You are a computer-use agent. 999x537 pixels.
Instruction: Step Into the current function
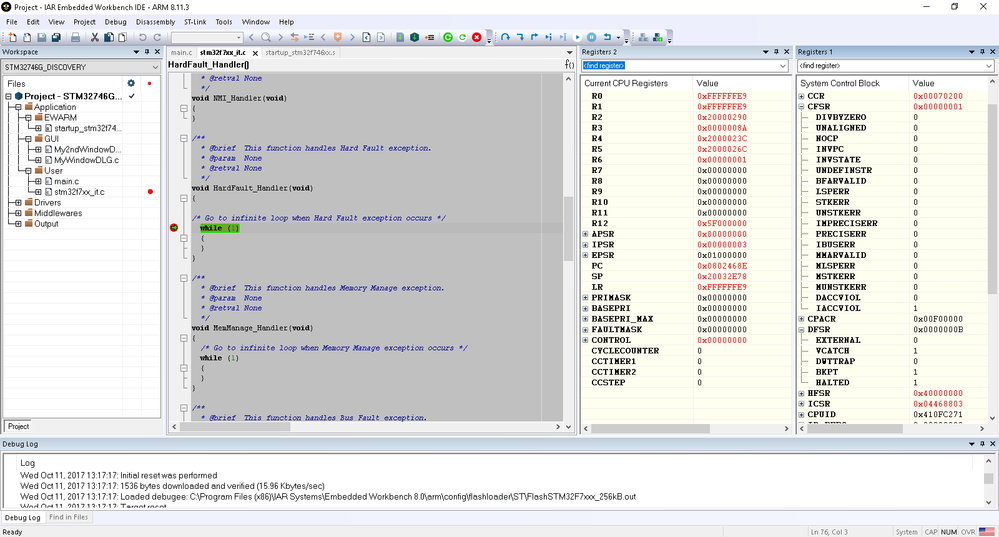click(520, 38)
